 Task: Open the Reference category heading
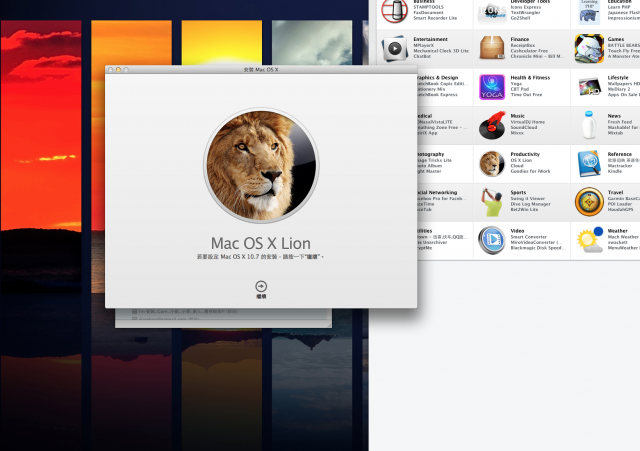click(620, 154)
